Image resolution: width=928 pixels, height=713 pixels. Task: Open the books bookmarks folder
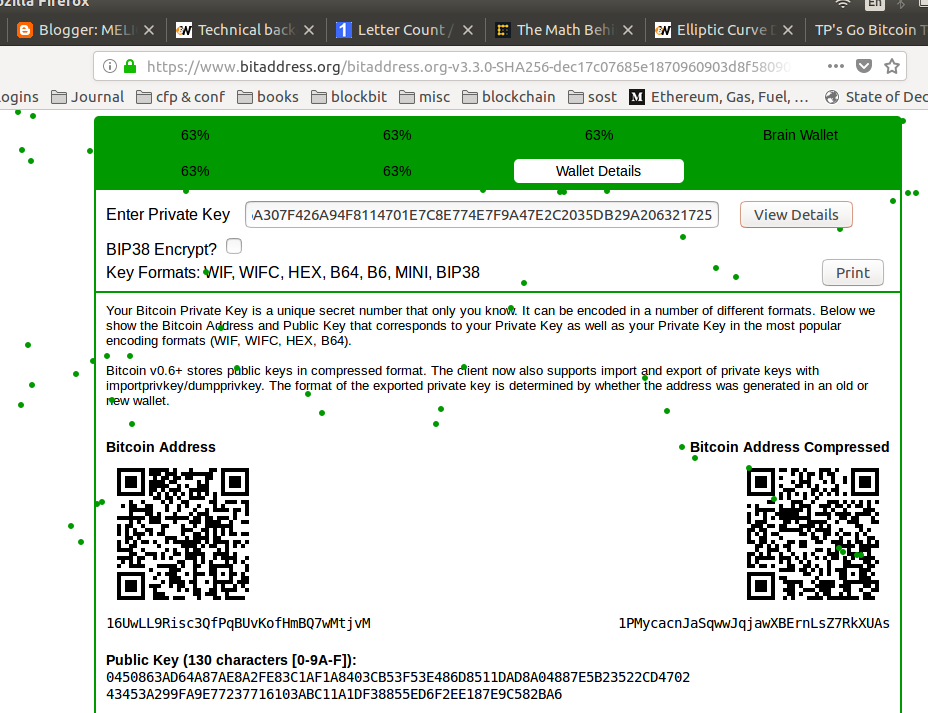(x=268, y=96)
